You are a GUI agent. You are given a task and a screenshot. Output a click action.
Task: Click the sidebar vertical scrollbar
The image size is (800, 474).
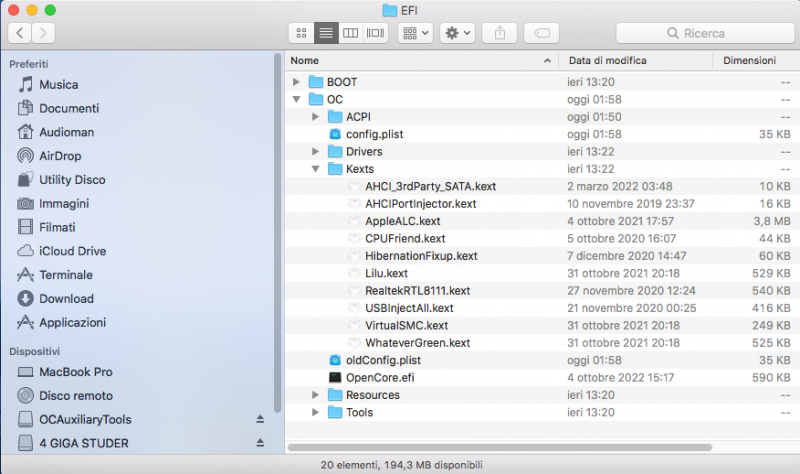[278, 232]
